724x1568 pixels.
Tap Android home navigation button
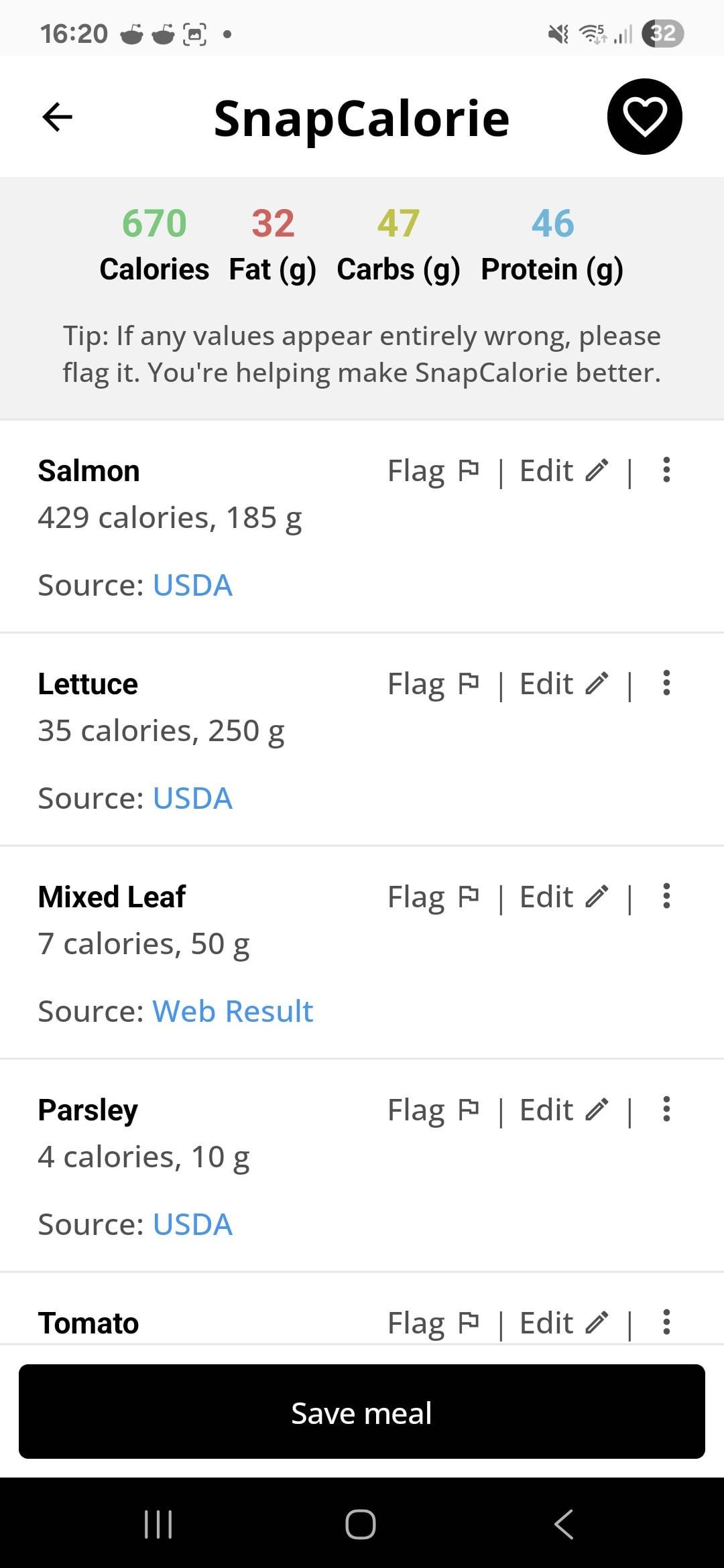tap(361, 1524)
